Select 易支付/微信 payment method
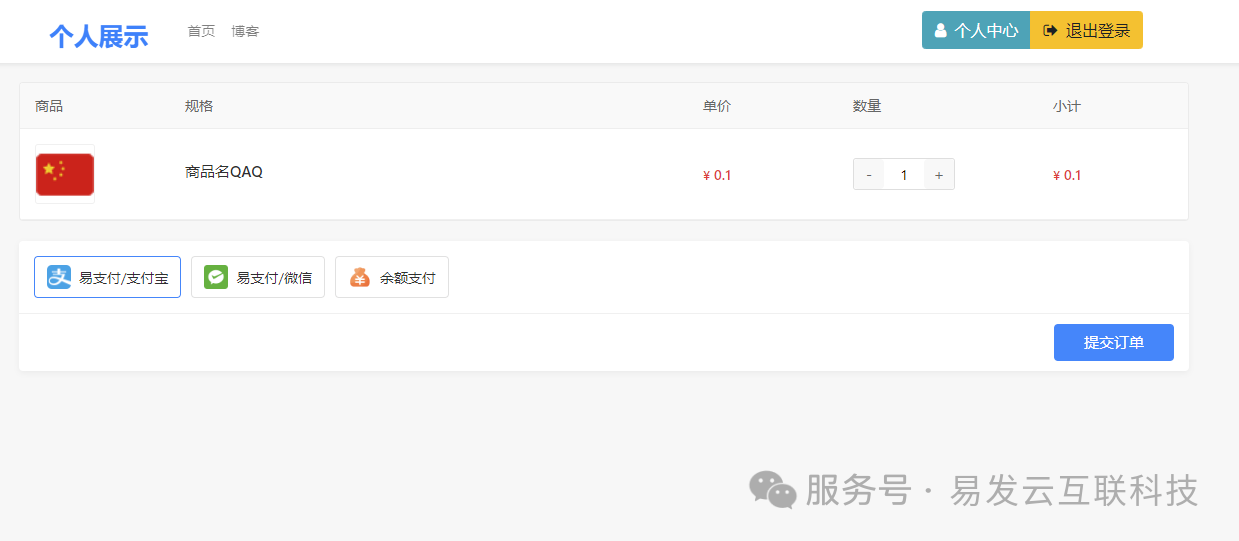Screen dimensions: 1239x541 [x=258, y=277]
